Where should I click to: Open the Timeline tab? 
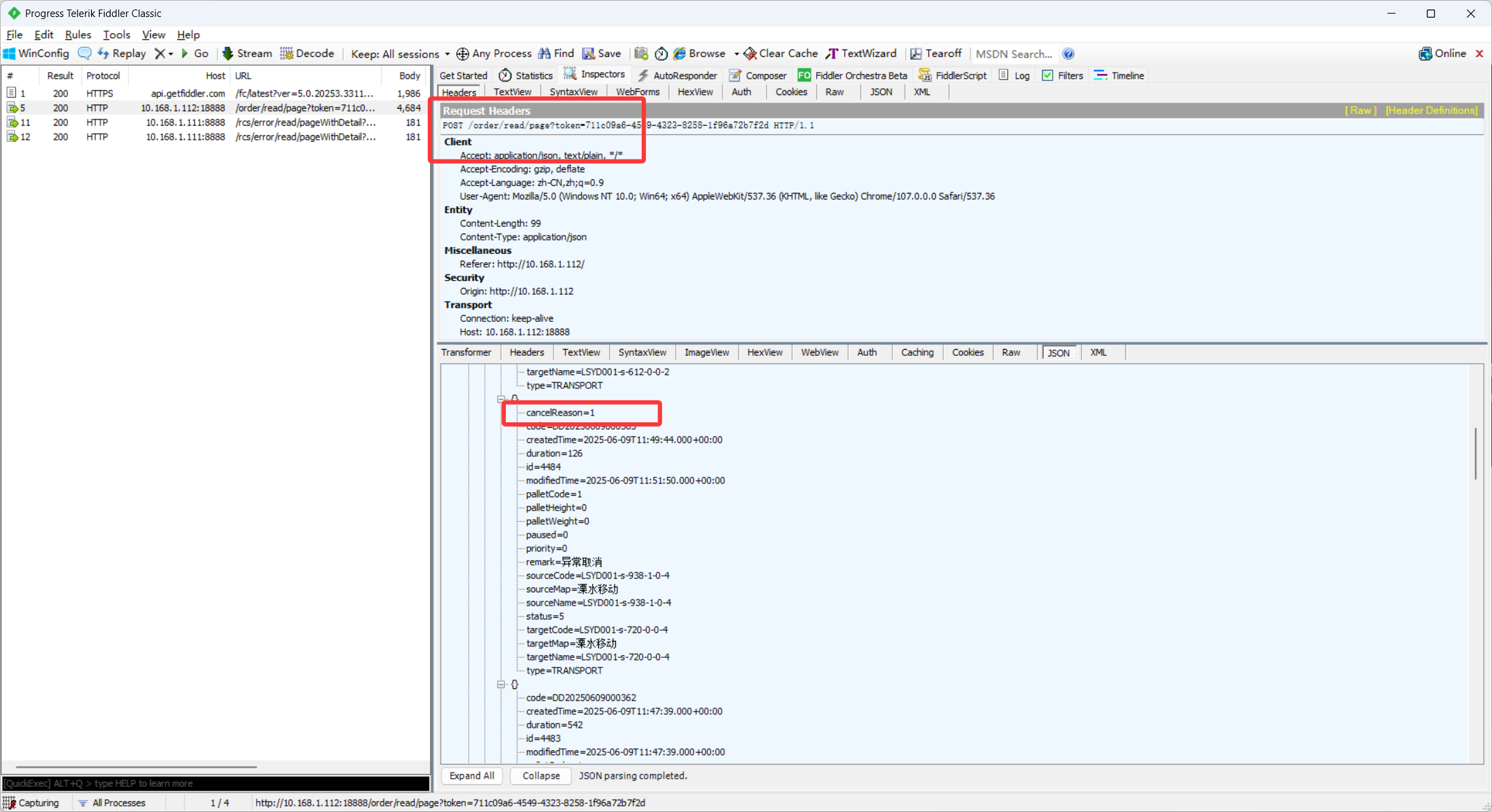[1119, 75]
